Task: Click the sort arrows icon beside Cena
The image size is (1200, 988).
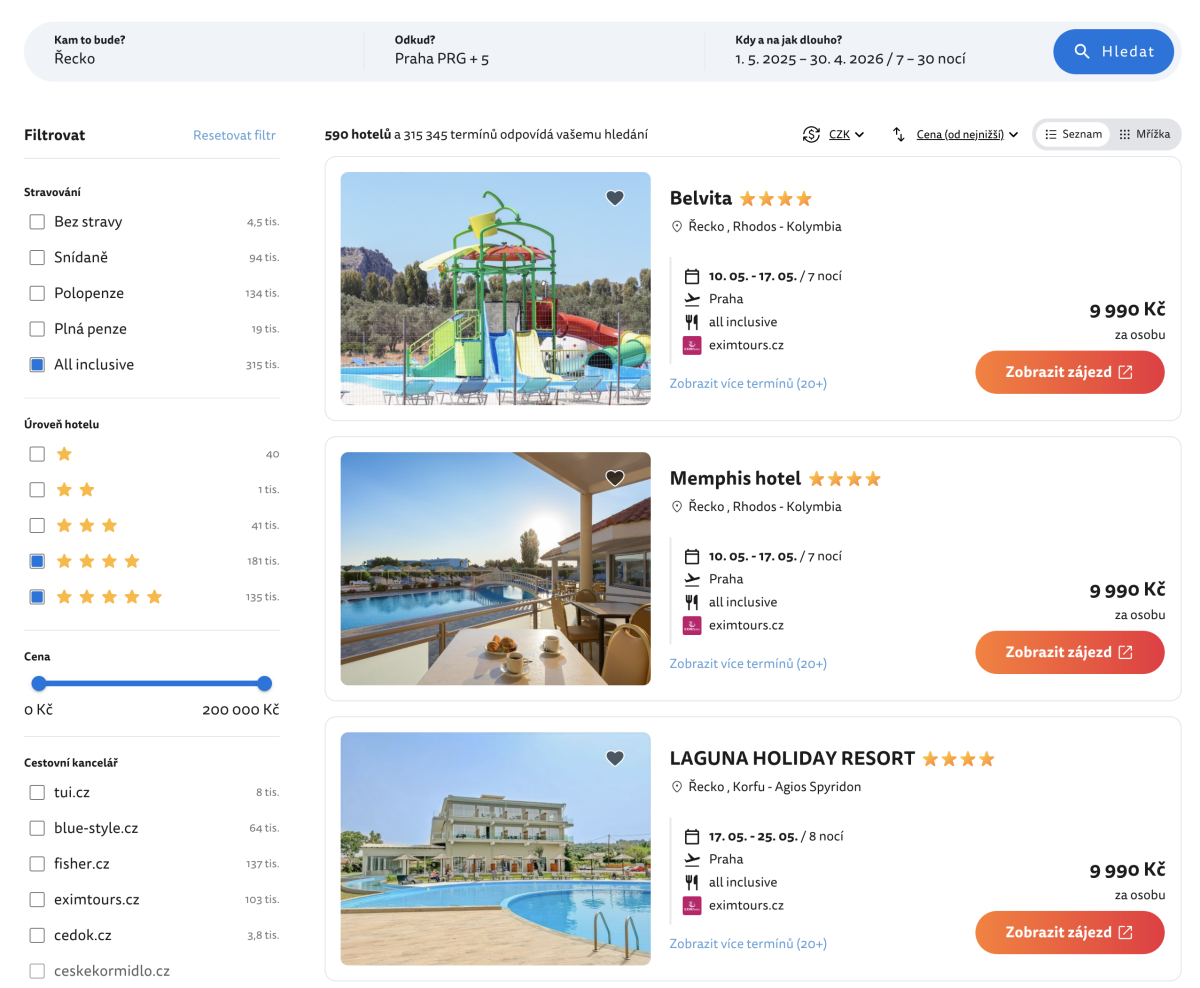Action: (x=899, y=134)
